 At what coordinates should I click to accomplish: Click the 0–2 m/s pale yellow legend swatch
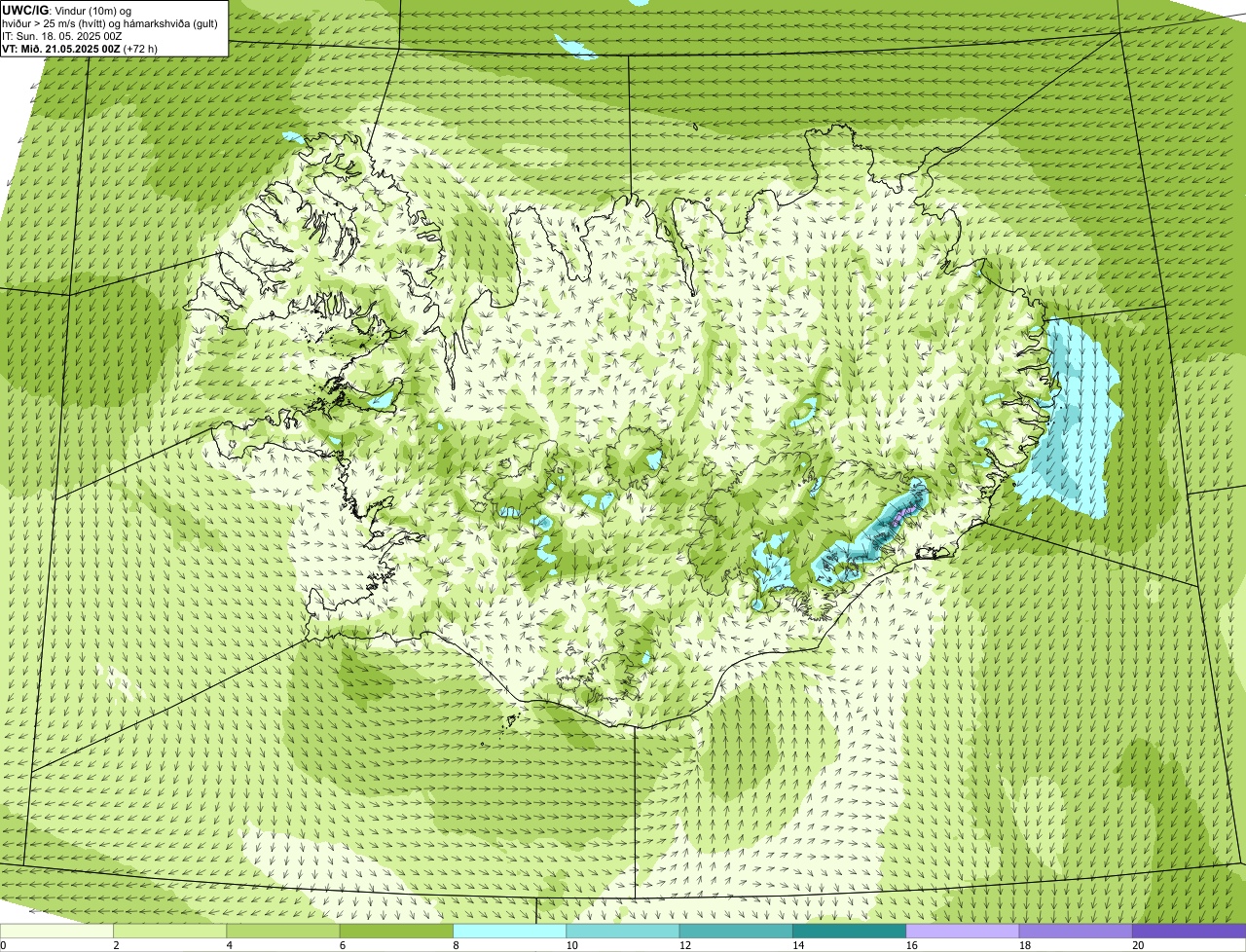(56, 931)
